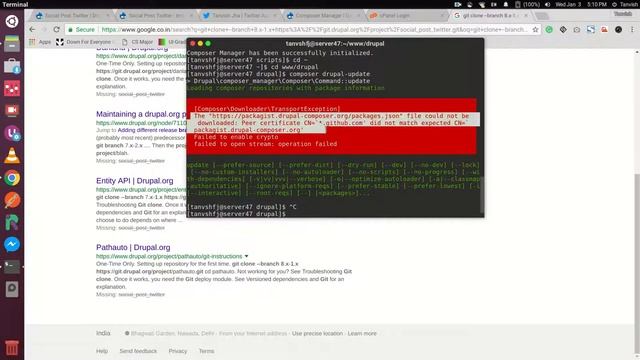Open Facebook Messenger from the dock
The height and width of the screenshot is (360, 640).
pyautogui.click(x=12, y=244)
